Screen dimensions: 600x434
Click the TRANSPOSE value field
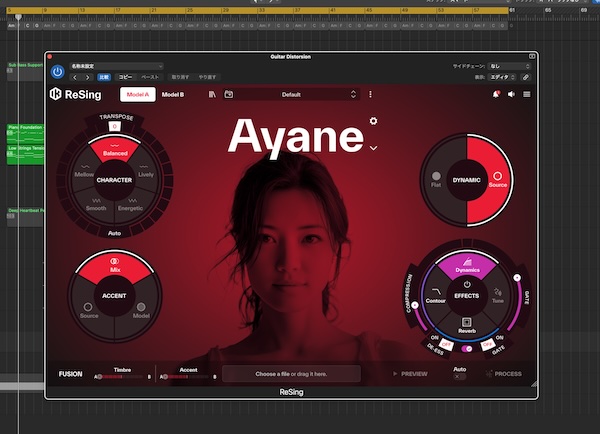coord(114,126)
